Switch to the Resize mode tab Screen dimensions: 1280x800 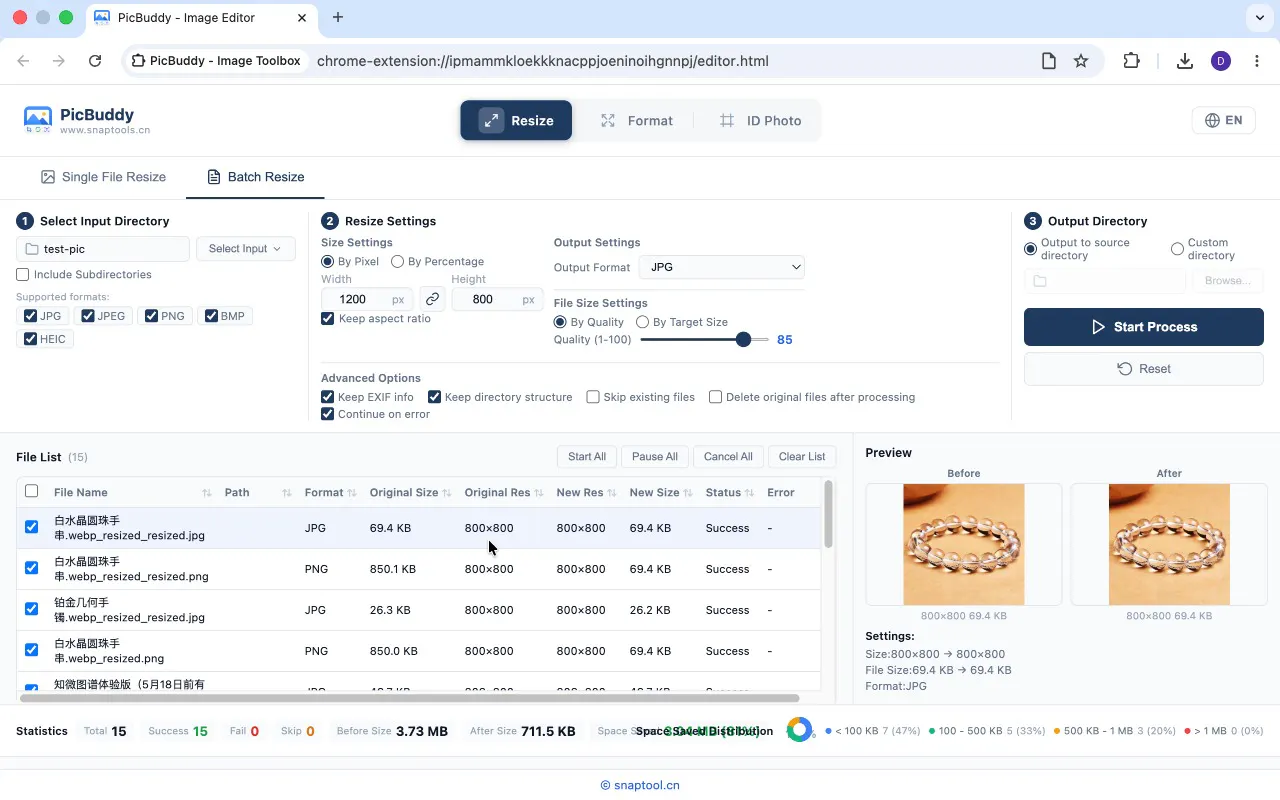(516, 120)
